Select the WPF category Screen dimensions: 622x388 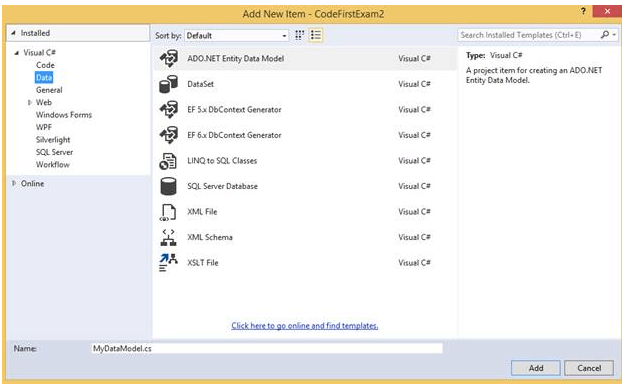(x=44, y=127)
